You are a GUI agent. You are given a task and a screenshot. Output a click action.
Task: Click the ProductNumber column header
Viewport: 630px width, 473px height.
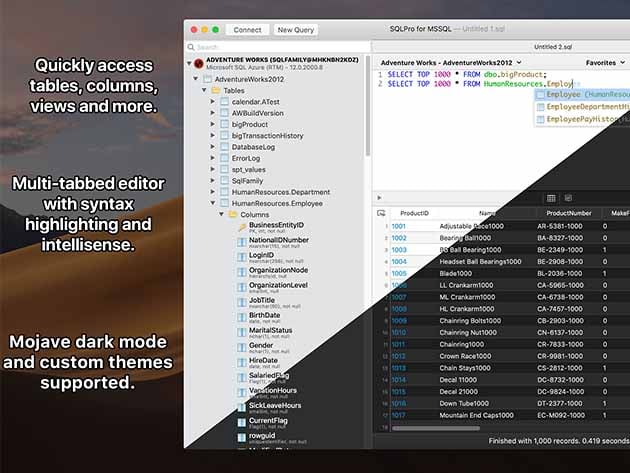(564, 212)
